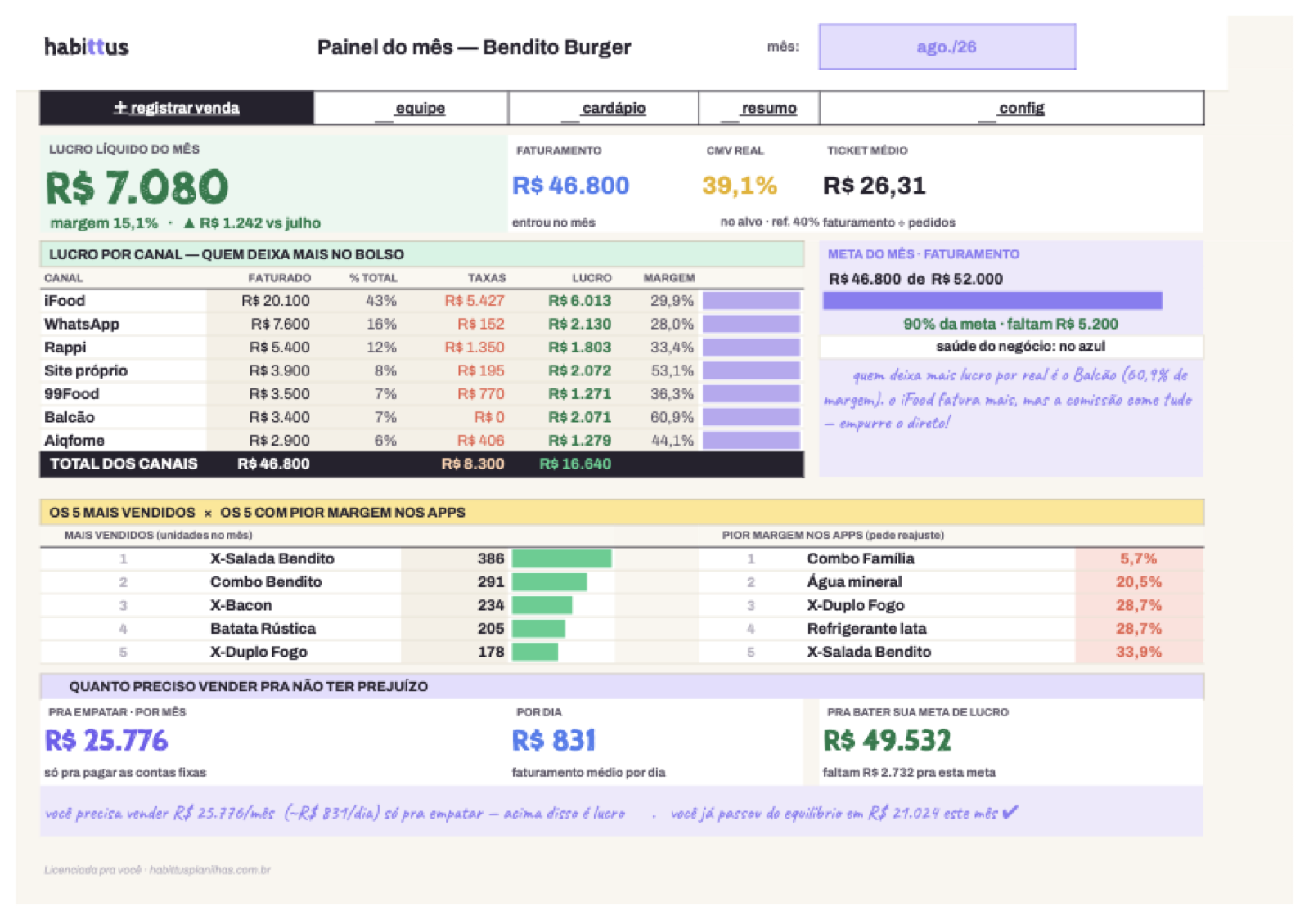This screenshot has height=924, width=1309.
Task: Select X-Salada Bendito in mais vendidos
Action: pos(272,558)
